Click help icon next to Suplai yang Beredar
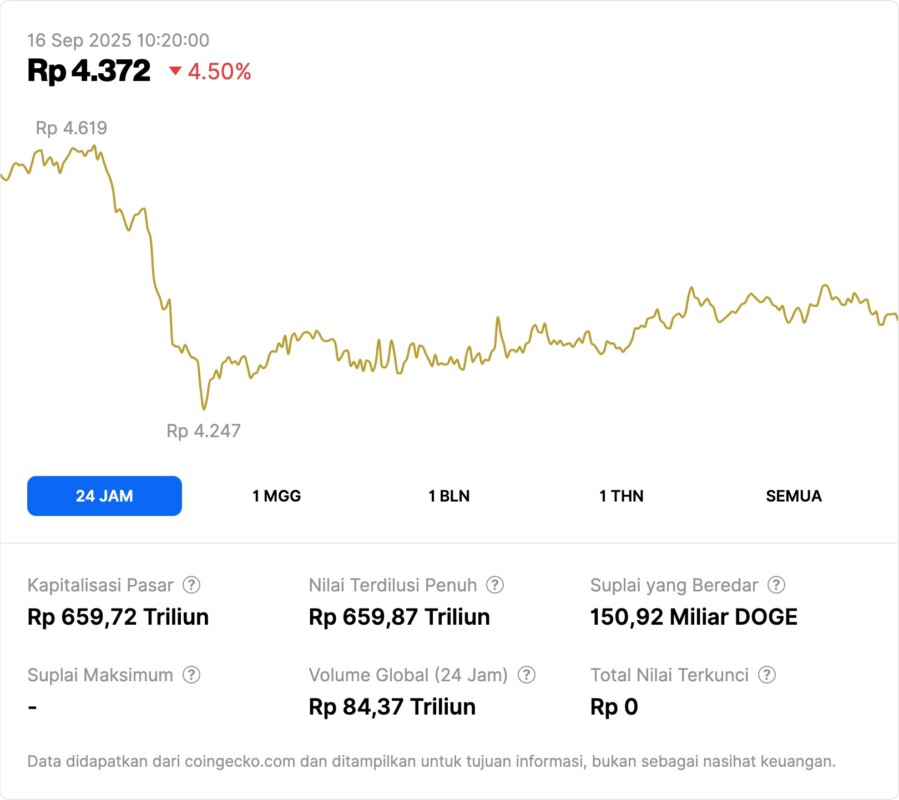 [776, 585]
